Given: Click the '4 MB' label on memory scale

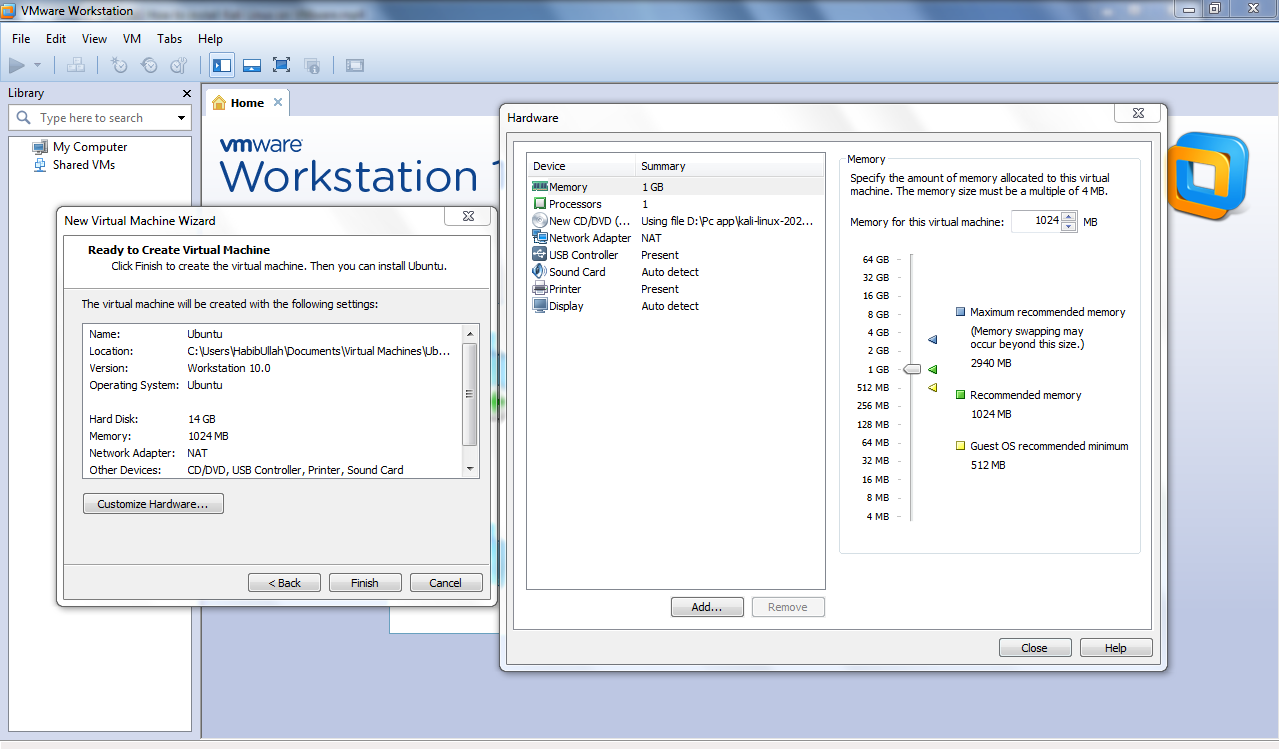Looking at the screenshot, I should point(878,517).
